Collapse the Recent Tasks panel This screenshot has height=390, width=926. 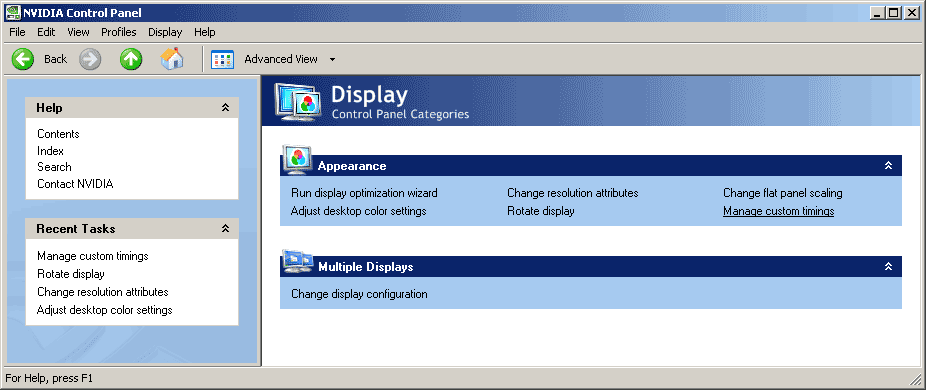tap(225, 228)
